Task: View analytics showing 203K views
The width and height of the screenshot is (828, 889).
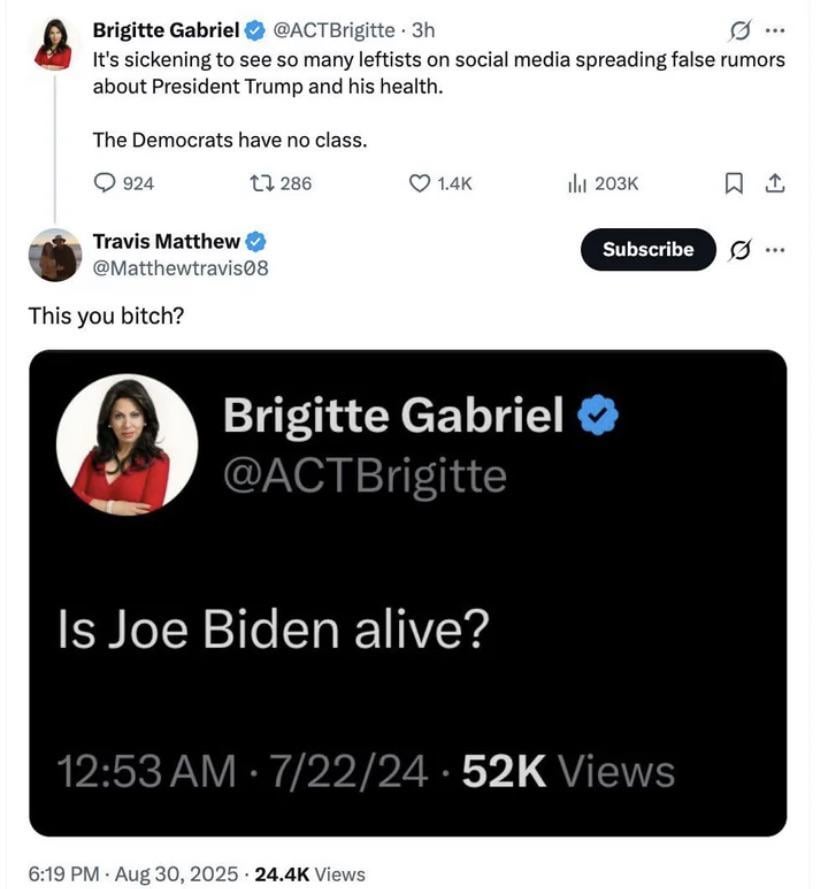Action: tap(577, 183)
